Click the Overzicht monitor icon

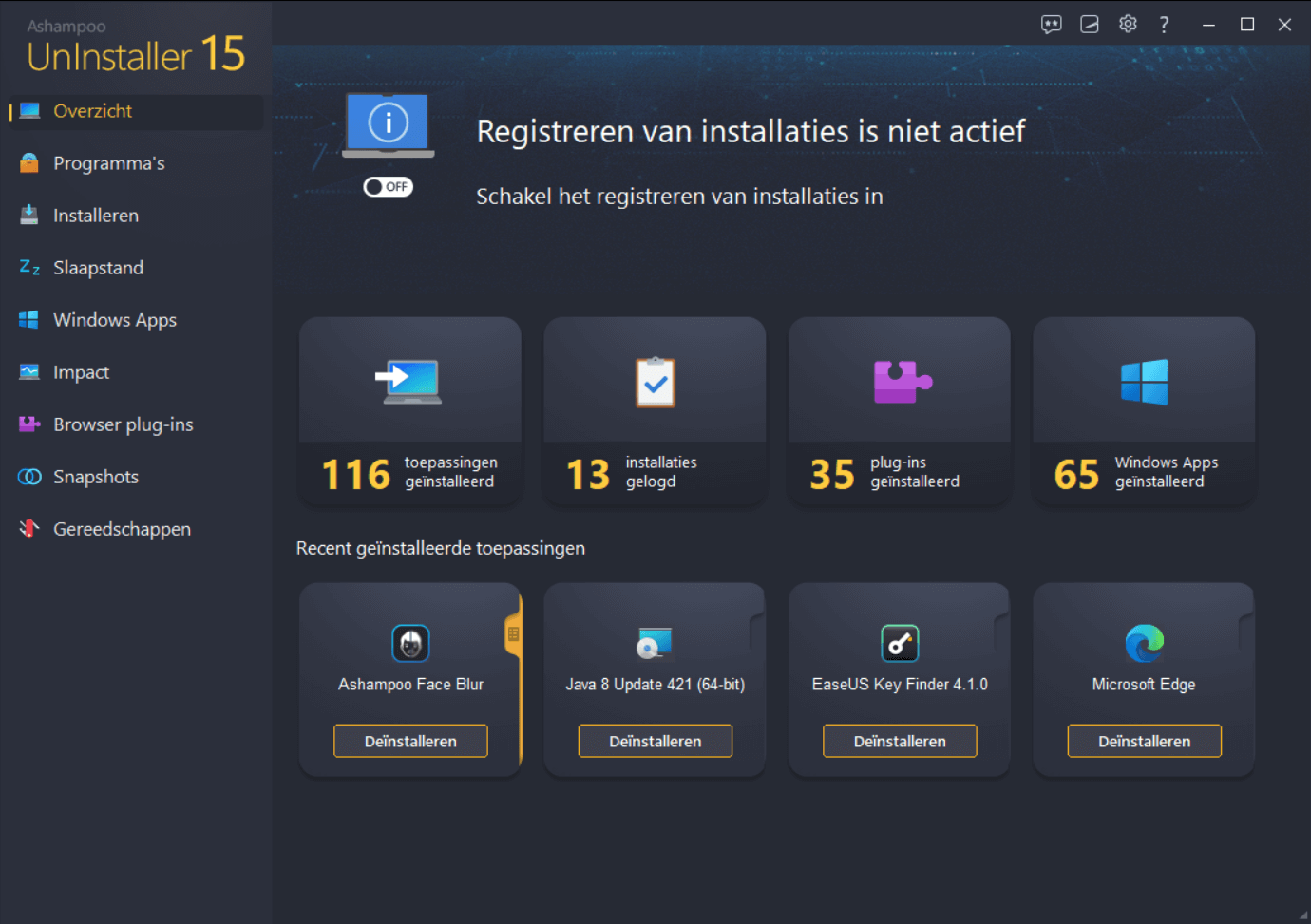pos(29,110)
